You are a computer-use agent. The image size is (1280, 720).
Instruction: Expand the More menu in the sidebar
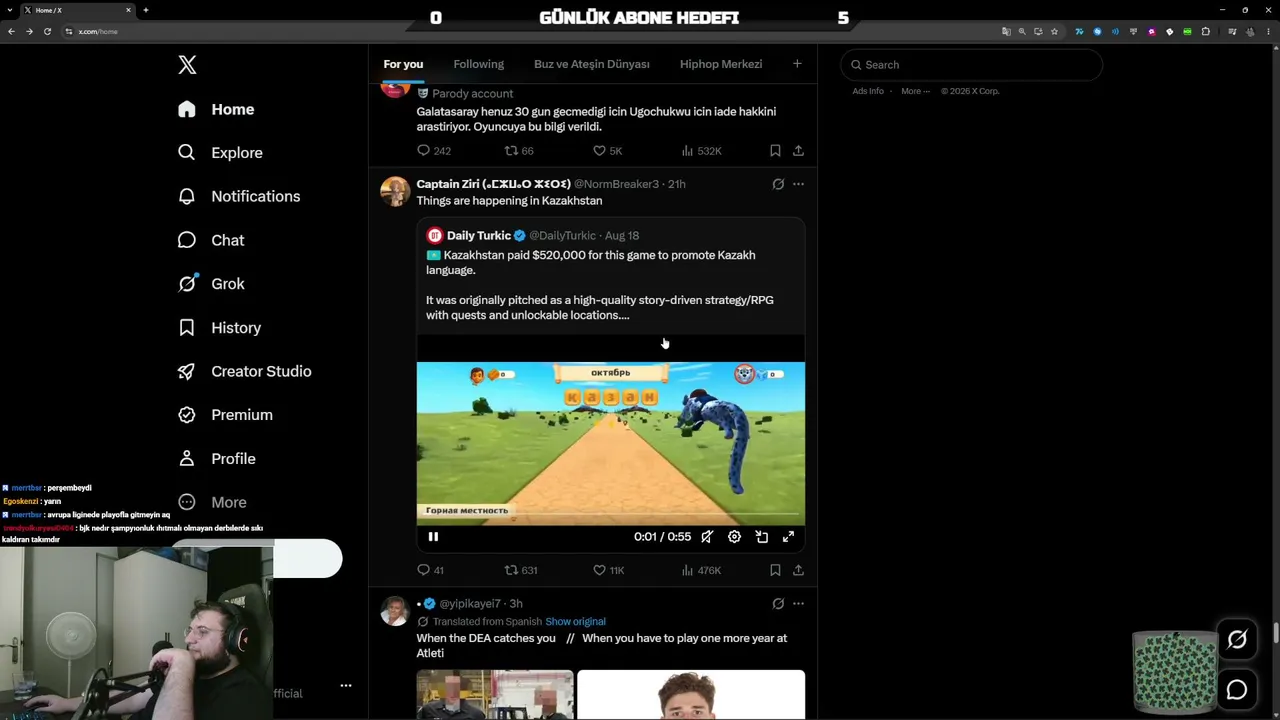click(212, 502)
